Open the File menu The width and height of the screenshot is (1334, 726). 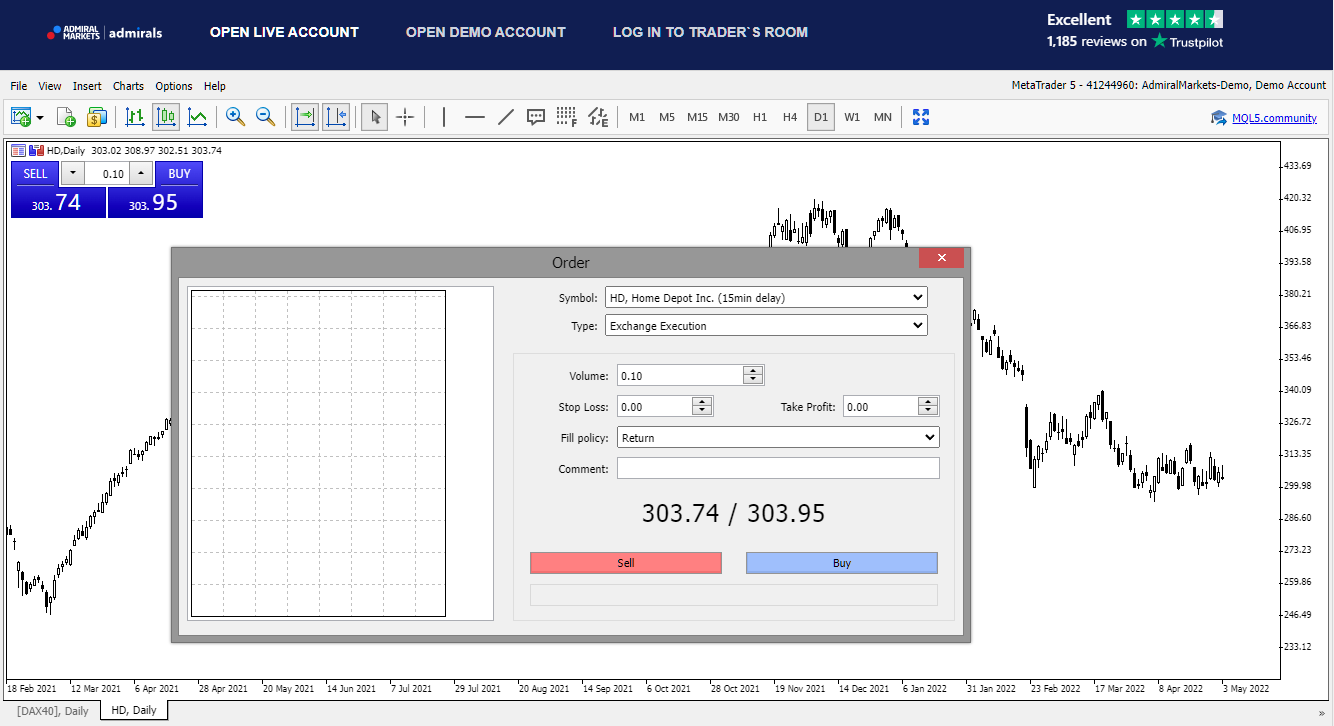tap(19, 86)
